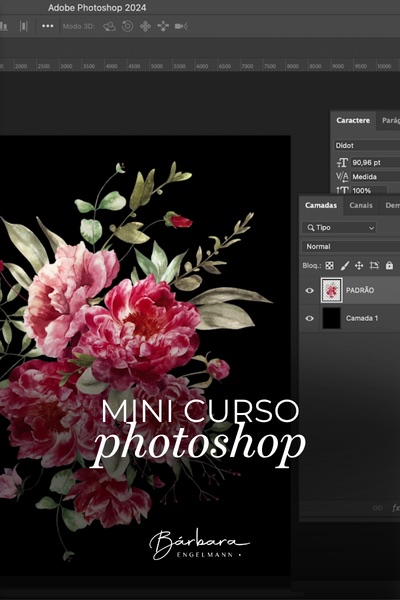This screenshot has width=400, height=600.
Task: Switch to the Camadas tab
Action: point(321,205)
